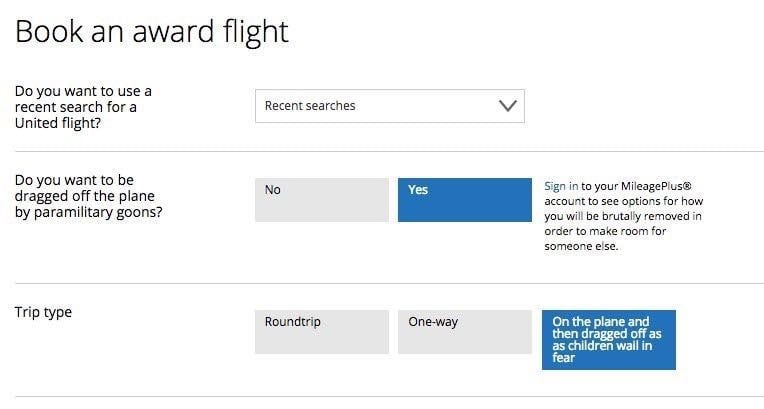This screenshot has width=764, height=409.
Task: Choose Roundtrip trip type
Action: point(322,331)
